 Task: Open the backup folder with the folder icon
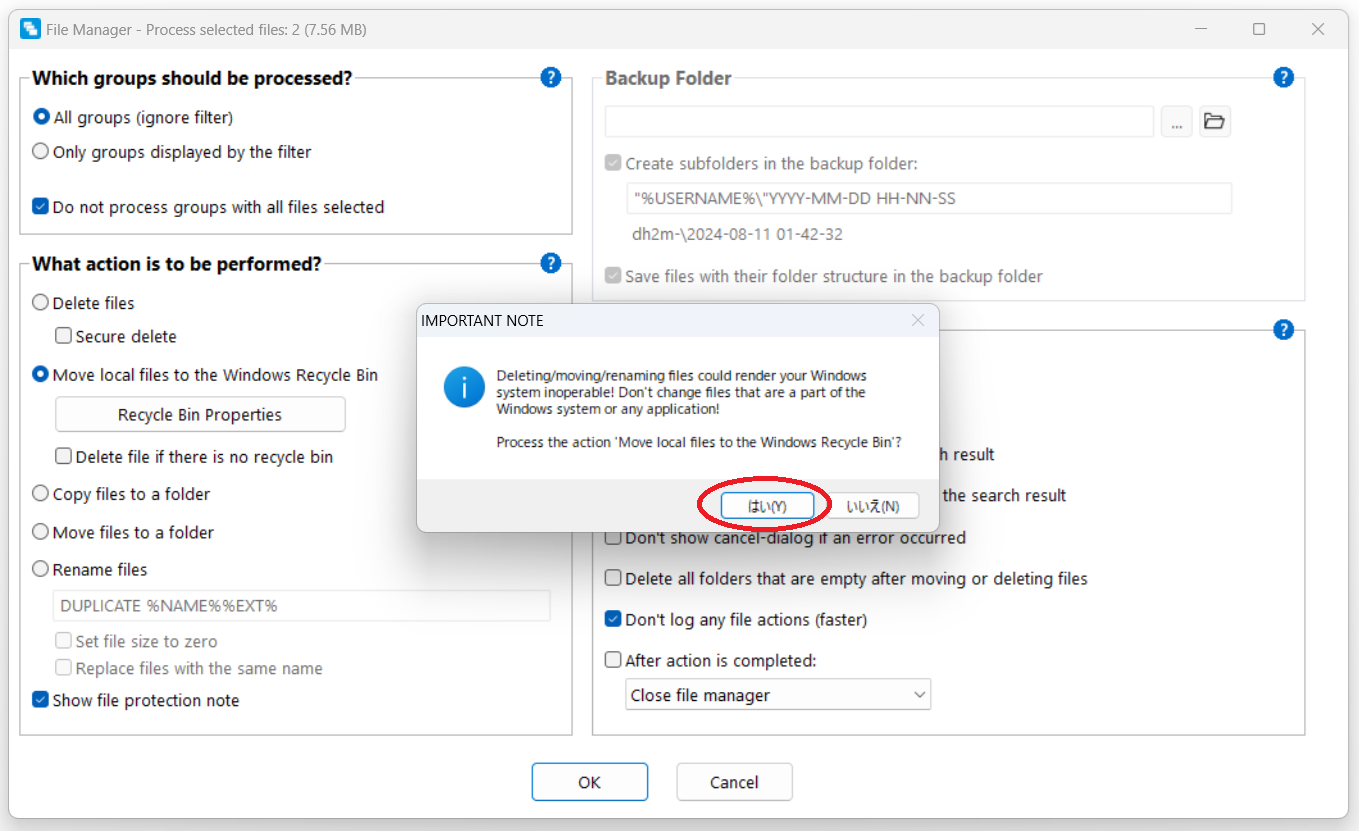(1214, 121)
